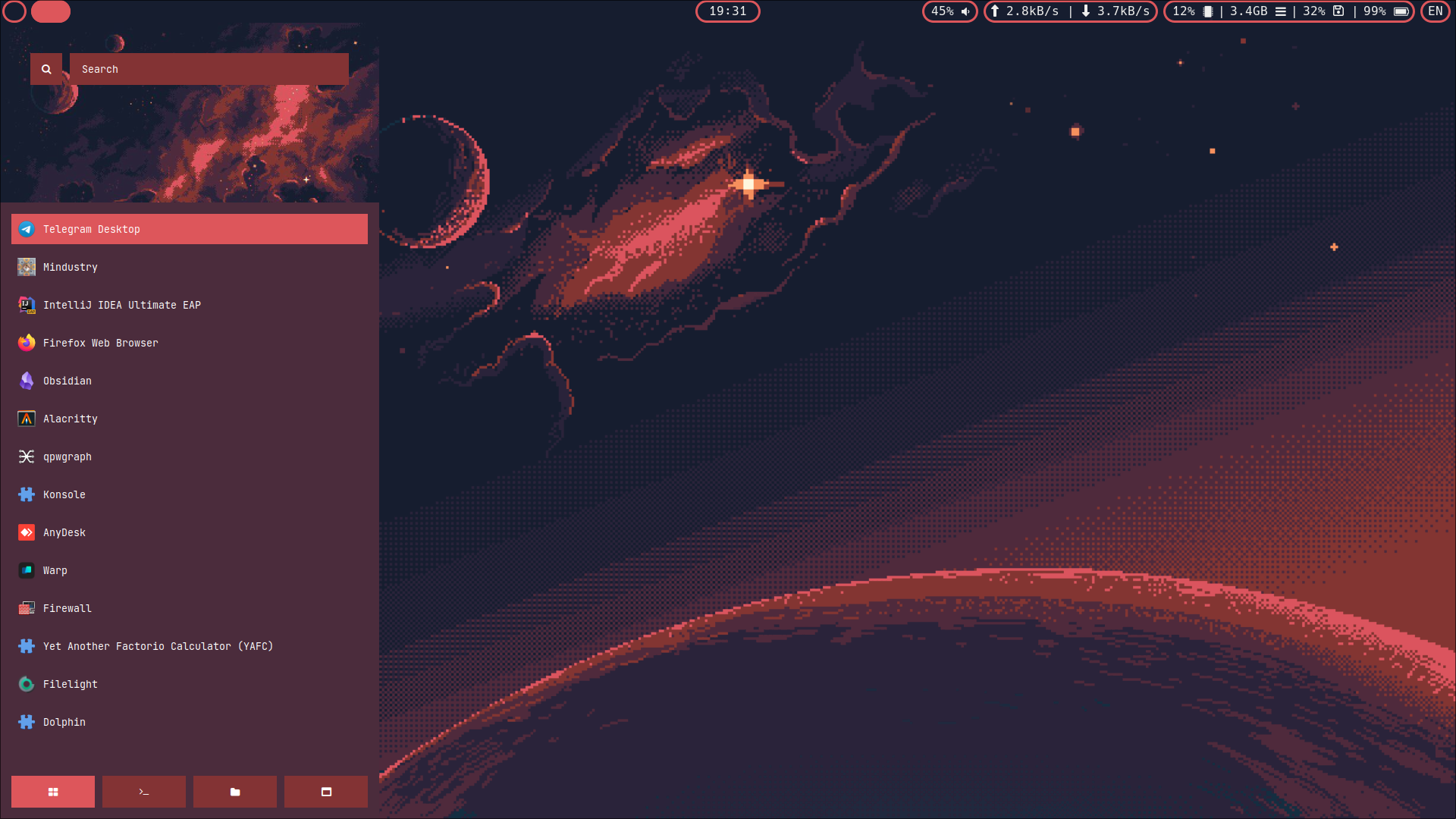Click the Konsole puzzle-piece icon
Screen dimensions: 1456x819
tap(27, 494)
